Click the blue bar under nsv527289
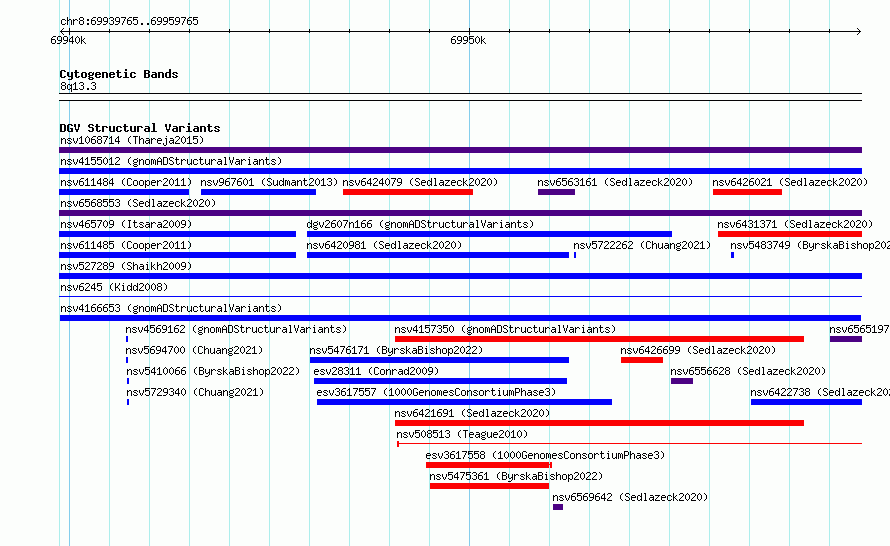 pyautogui.click(x=460, y=276)
